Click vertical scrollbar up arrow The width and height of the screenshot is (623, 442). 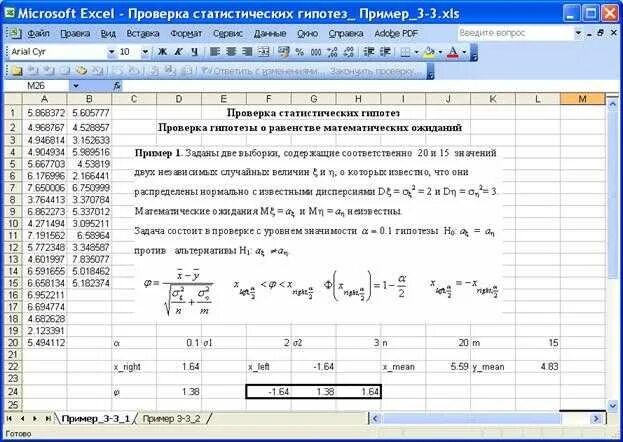(612, 103)
